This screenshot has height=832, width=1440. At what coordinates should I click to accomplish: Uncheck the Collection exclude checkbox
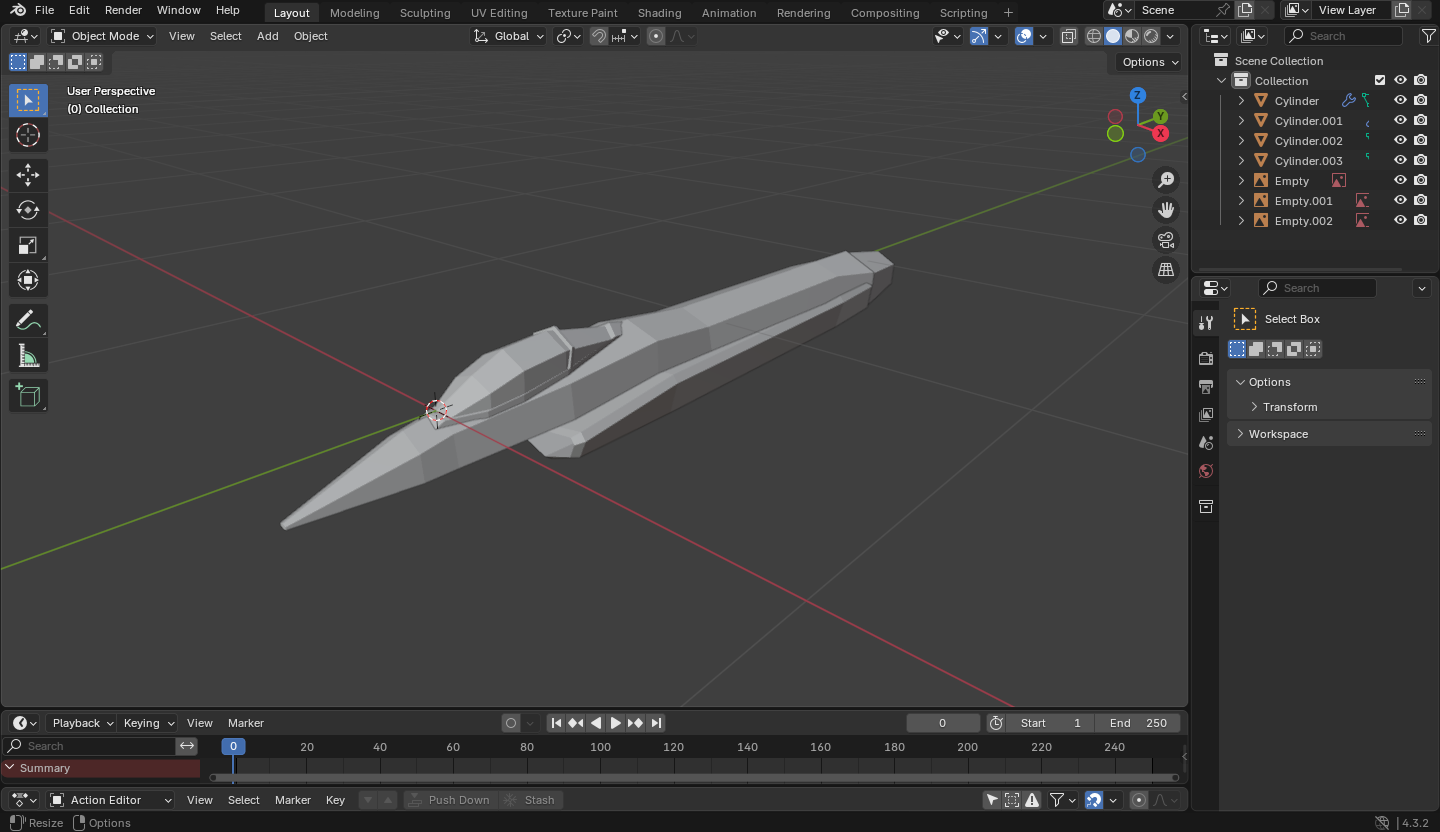[x=1380, y=80]
